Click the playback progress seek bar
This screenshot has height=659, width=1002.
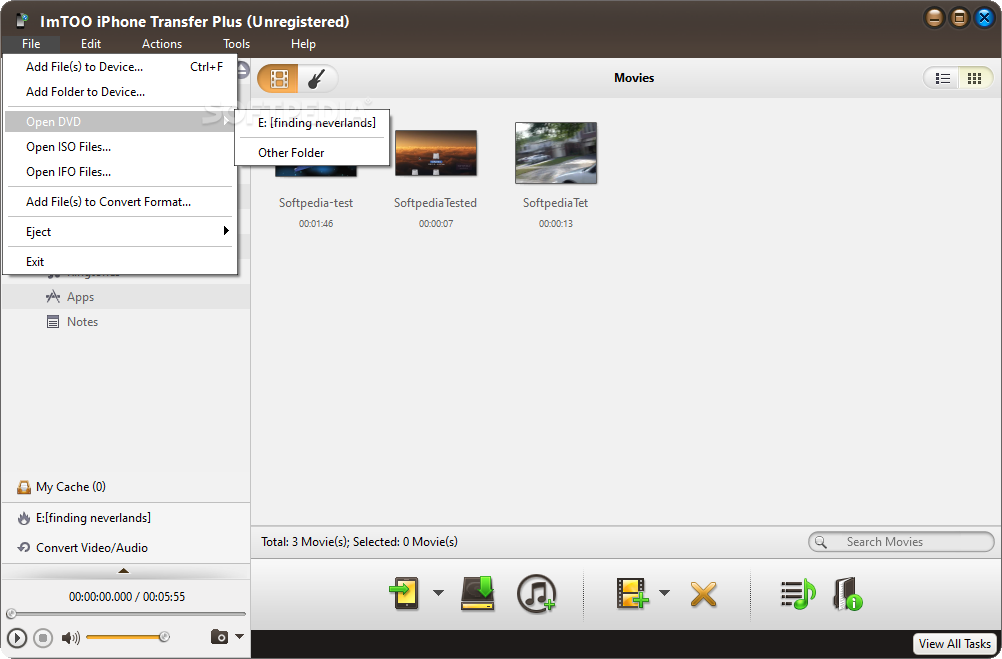[126, 614]
